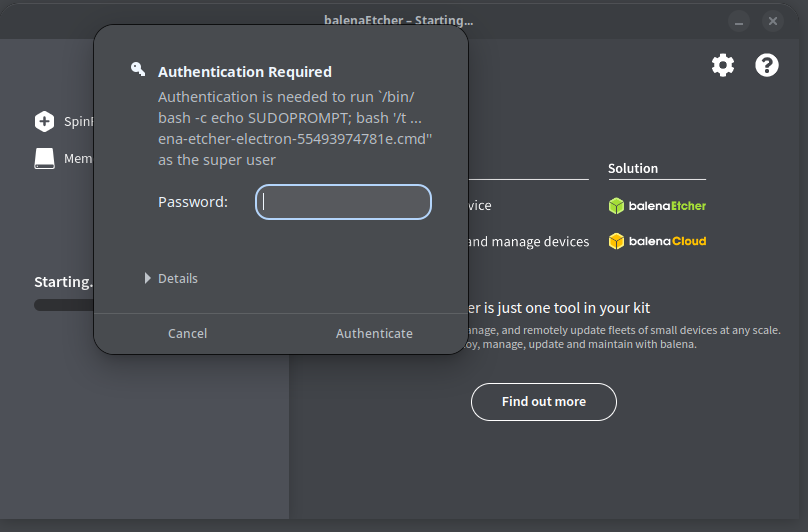Click the Find out more button
Screen dimensions: 808x532
(x=544, y=402)
